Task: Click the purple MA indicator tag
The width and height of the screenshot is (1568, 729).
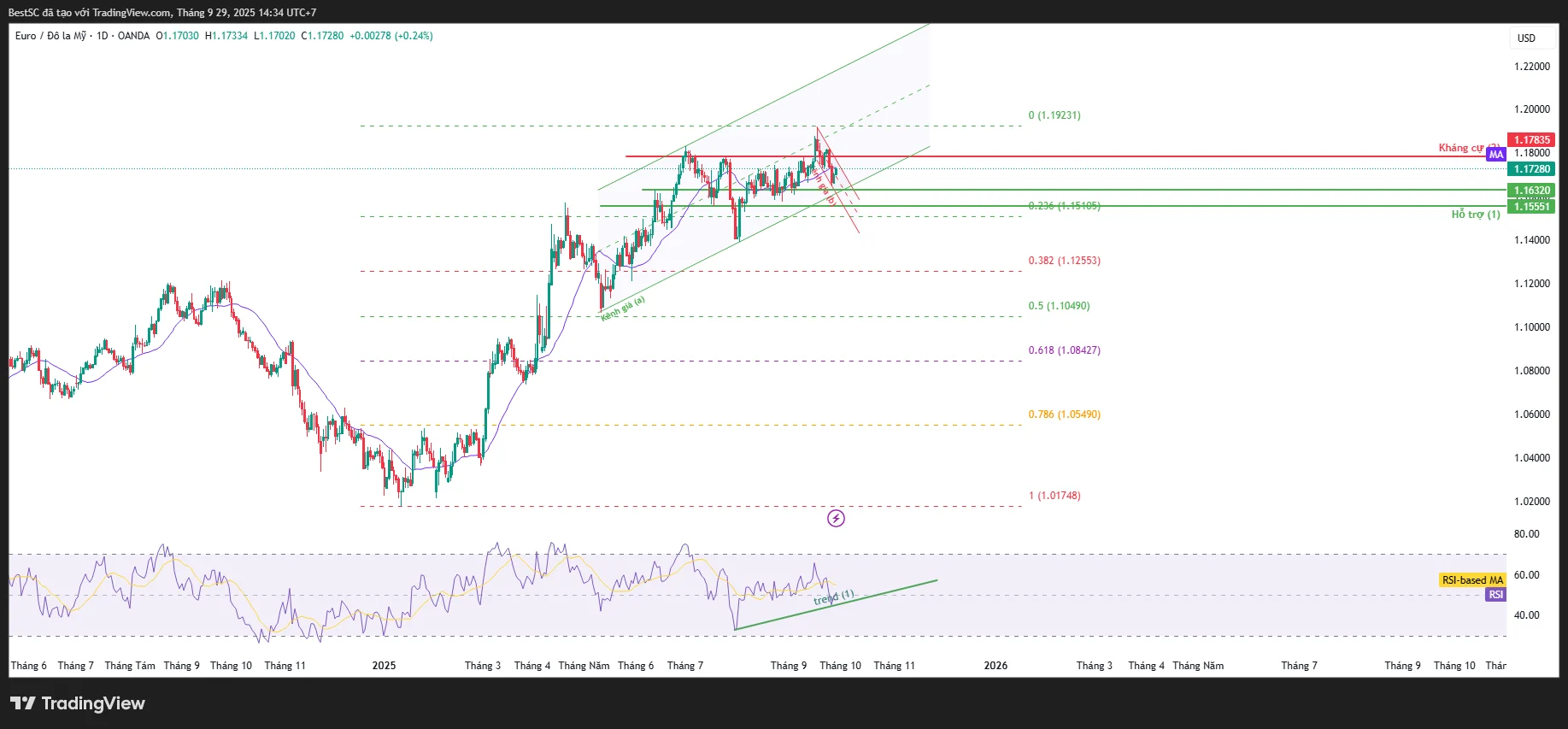Action: coord(1495,155)
